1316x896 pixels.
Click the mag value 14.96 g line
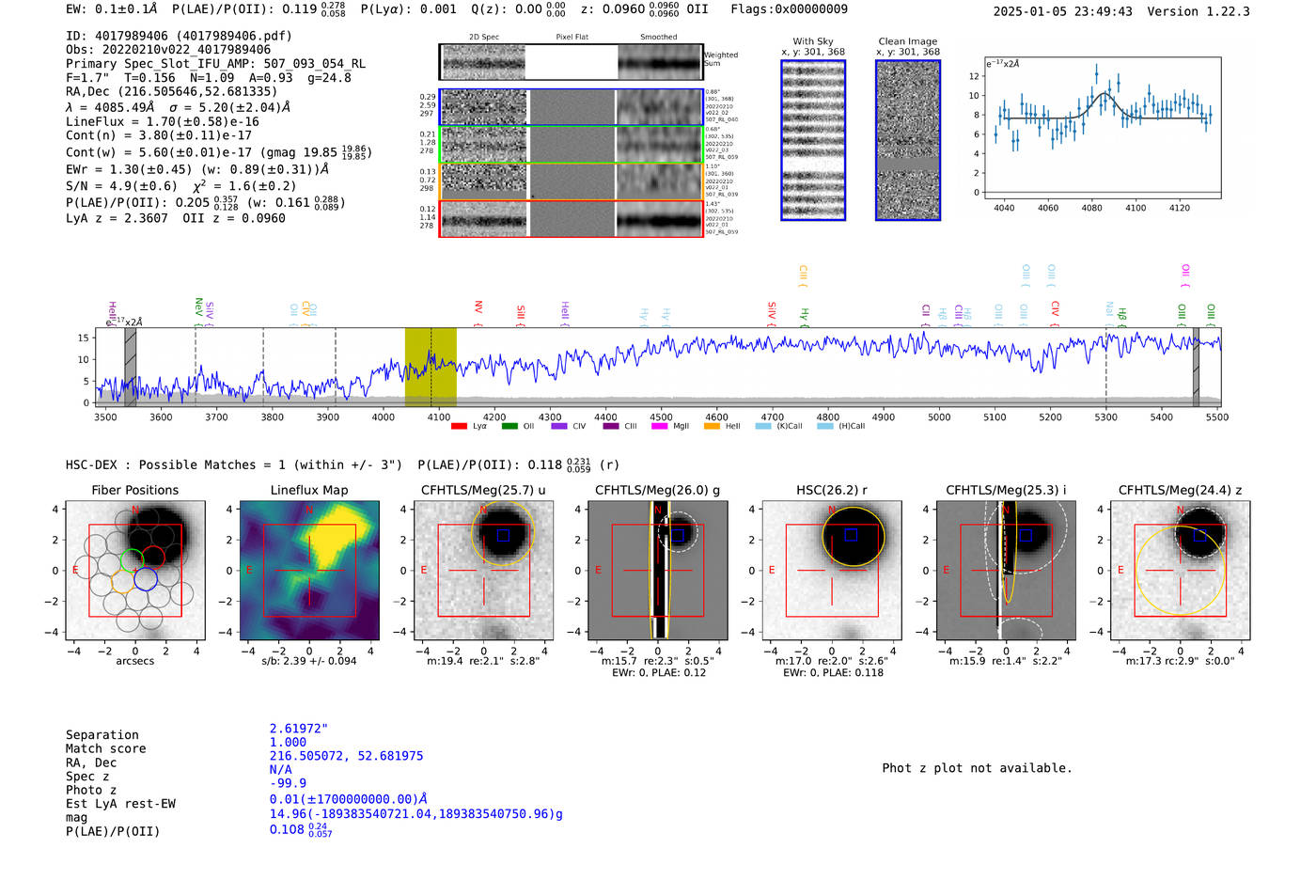point(416,814)
